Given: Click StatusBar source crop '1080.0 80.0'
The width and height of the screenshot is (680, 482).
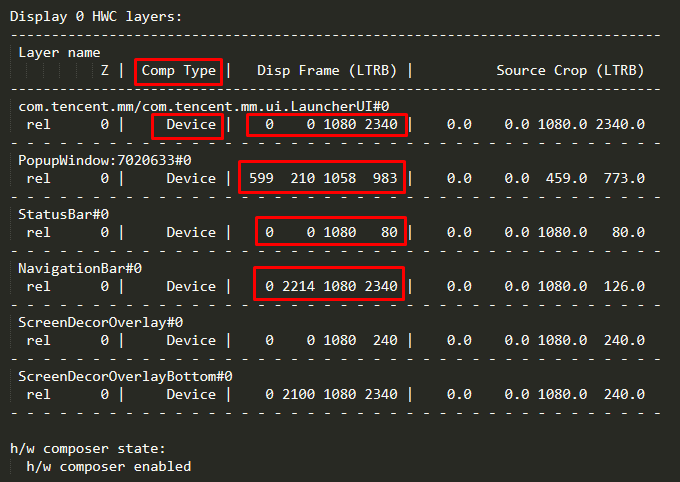Looking at the screenshot, I should pos(591,233).
